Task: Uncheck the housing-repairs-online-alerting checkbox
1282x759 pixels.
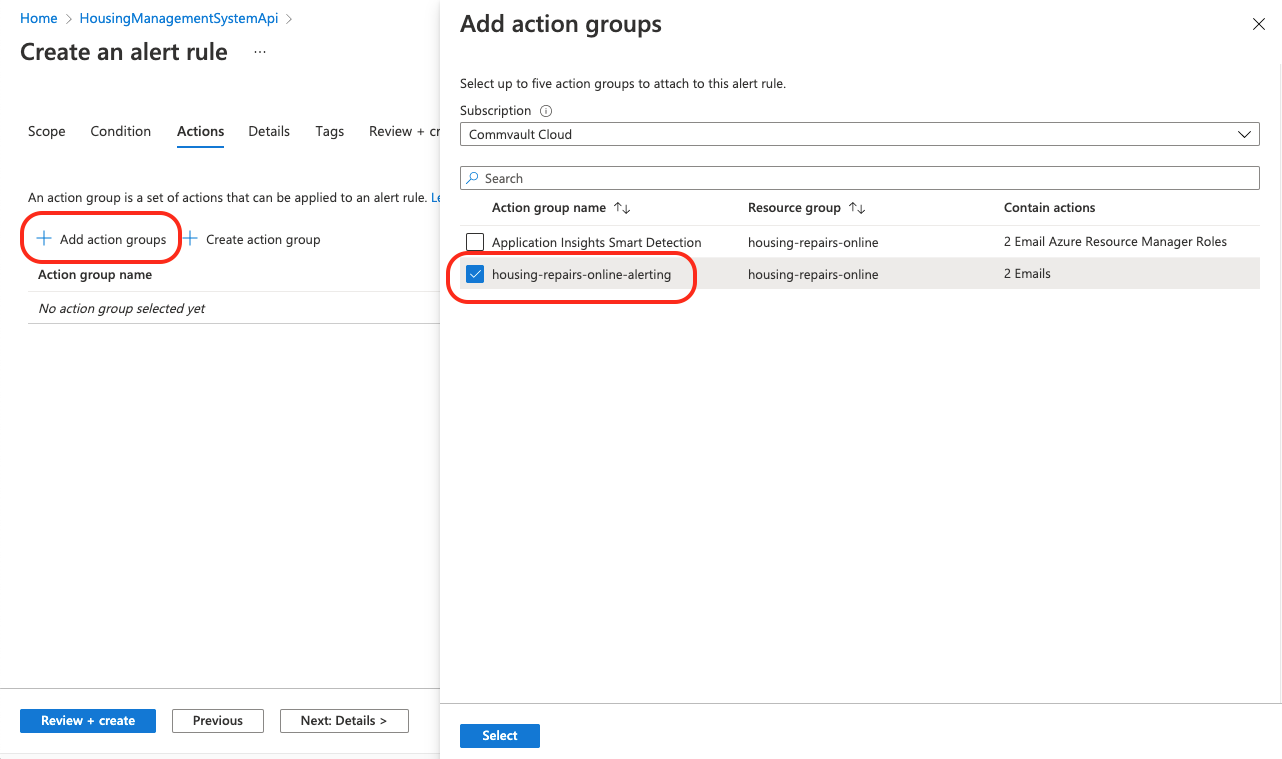Action: (475, 274)
